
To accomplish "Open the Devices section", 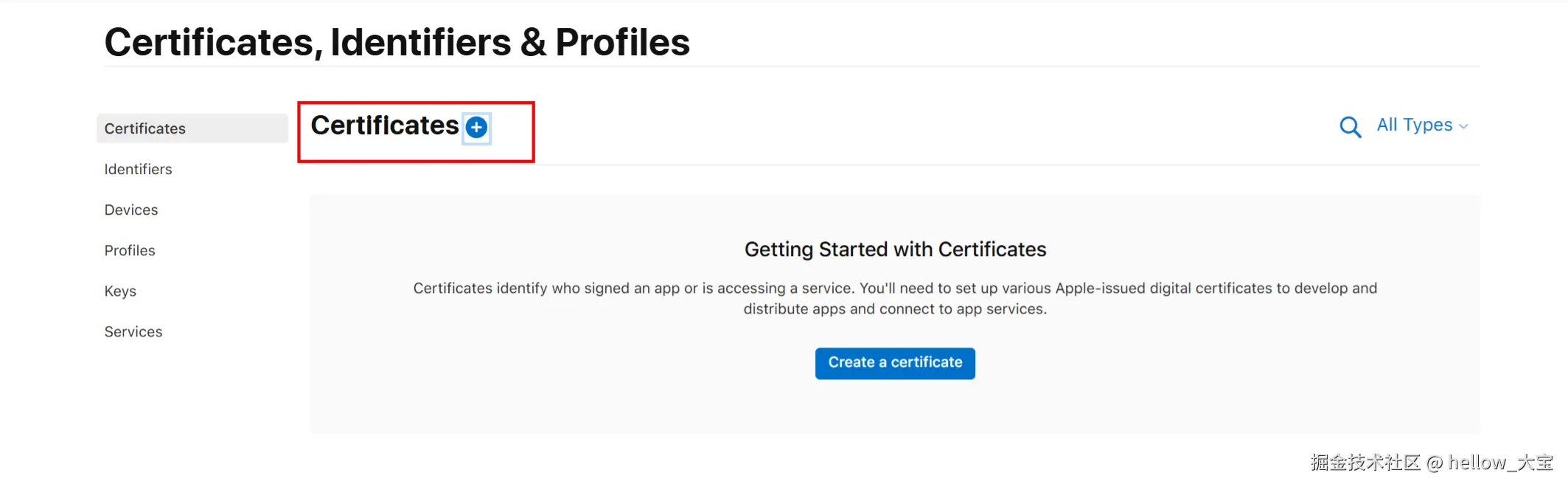I will 131,210.
